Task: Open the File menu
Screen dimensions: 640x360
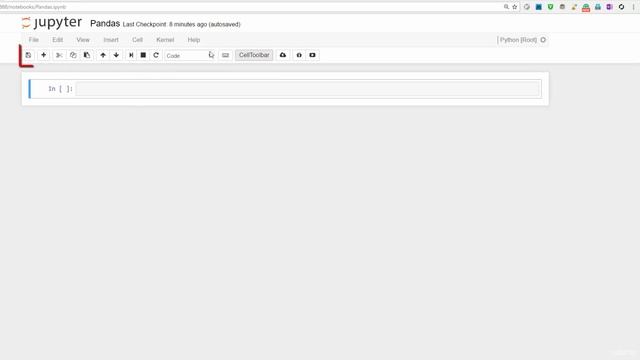Action: click(x=33, y=40)
